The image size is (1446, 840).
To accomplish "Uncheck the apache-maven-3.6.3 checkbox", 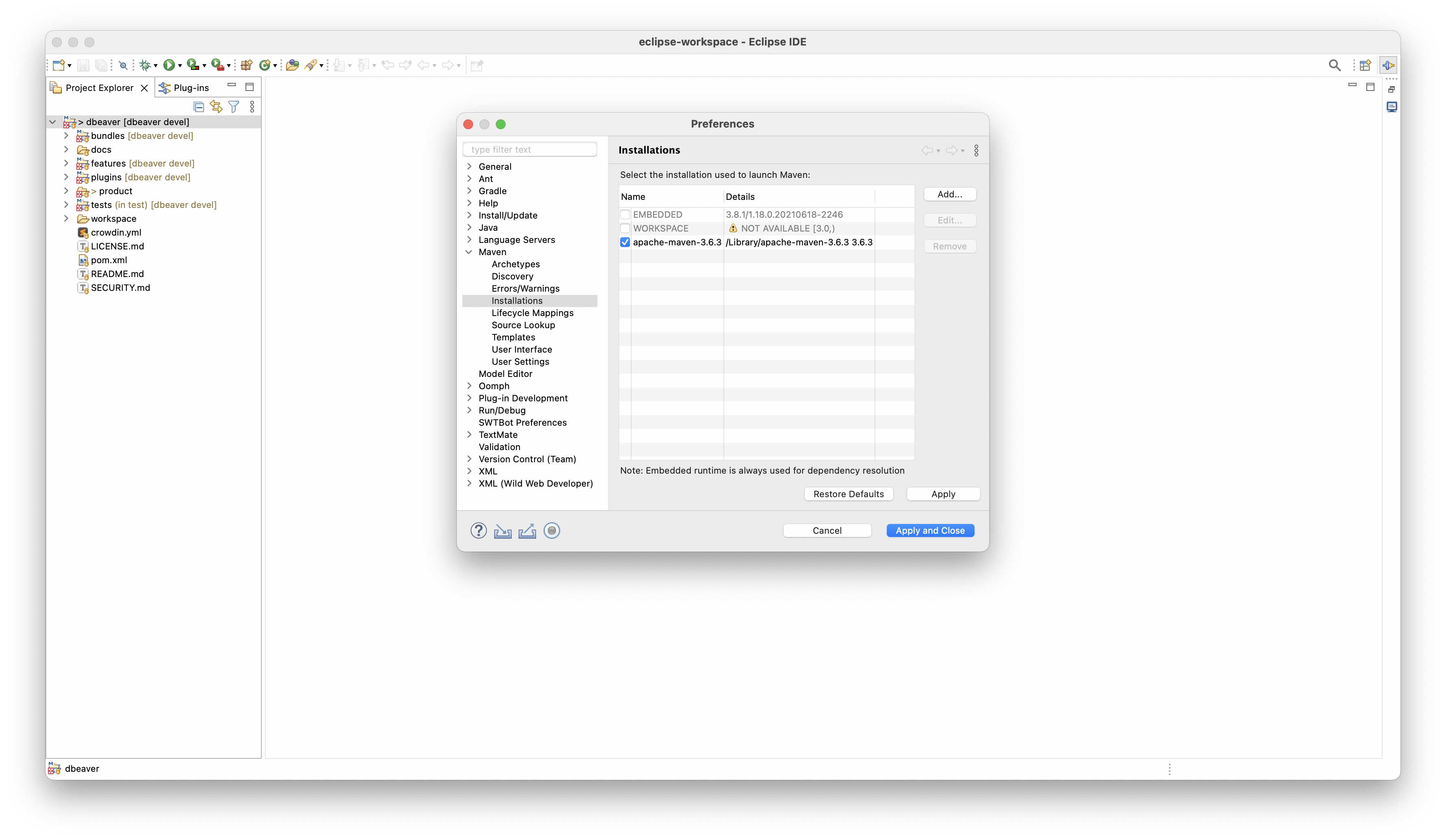I will click(x=625, y=242).
